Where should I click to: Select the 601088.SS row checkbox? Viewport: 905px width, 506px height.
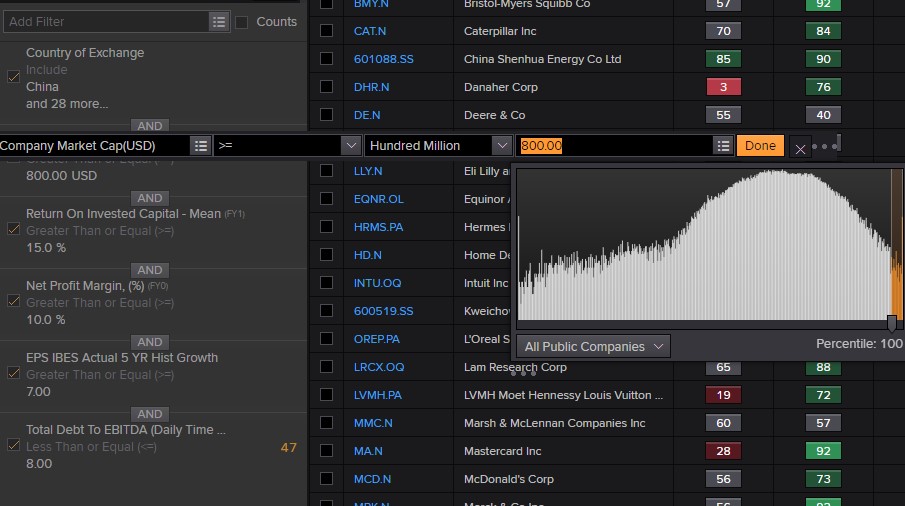326,59
